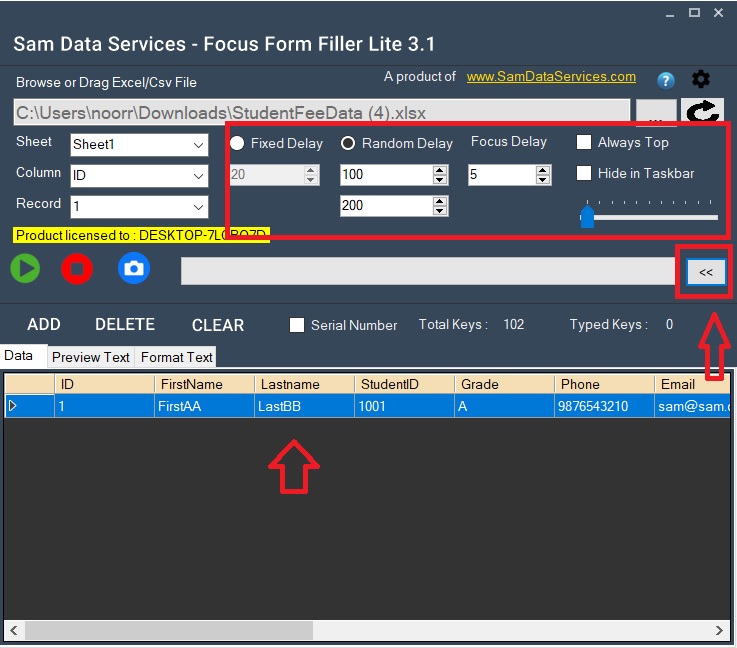
Task: Click the file path input field
Action: (x=322, y=112)
